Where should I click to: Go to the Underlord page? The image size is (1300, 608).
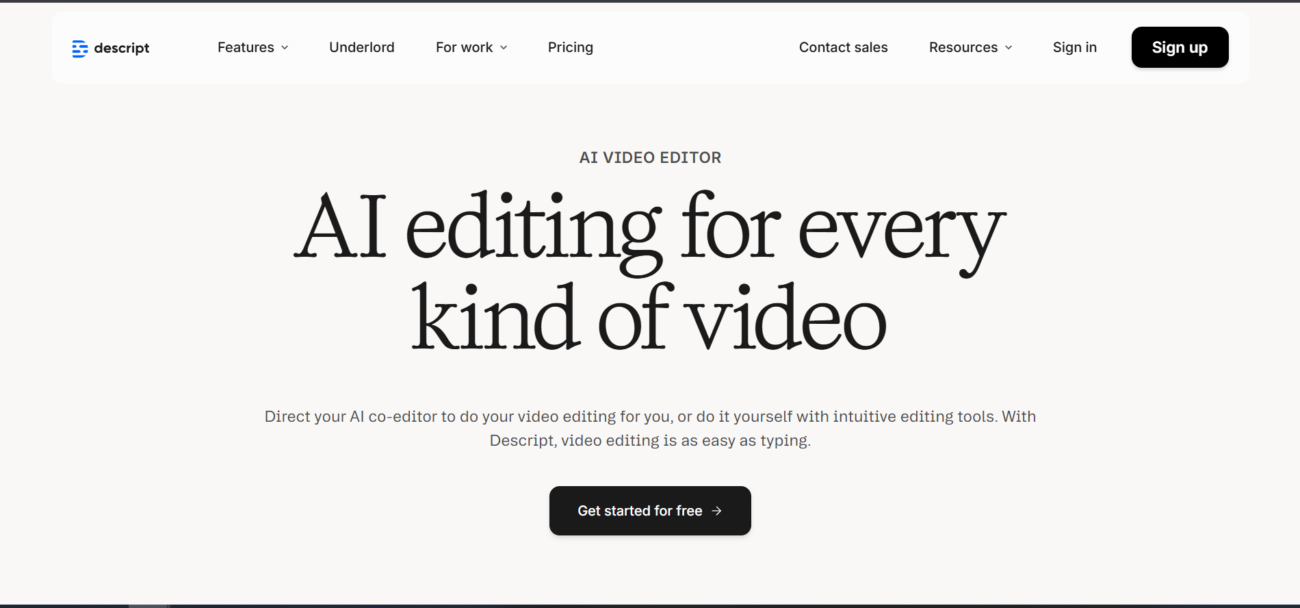pyautogui.click(x=361, y=47)
